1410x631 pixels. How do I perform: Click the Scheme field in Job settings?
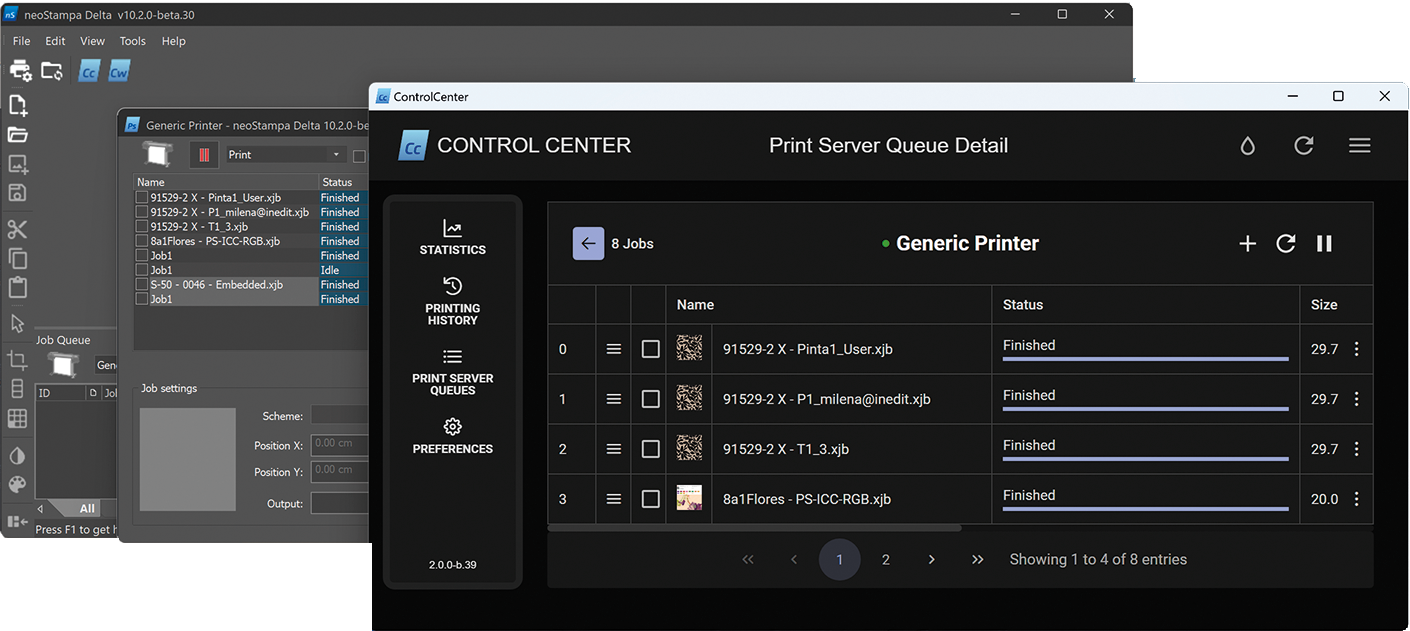coord(340,415)
